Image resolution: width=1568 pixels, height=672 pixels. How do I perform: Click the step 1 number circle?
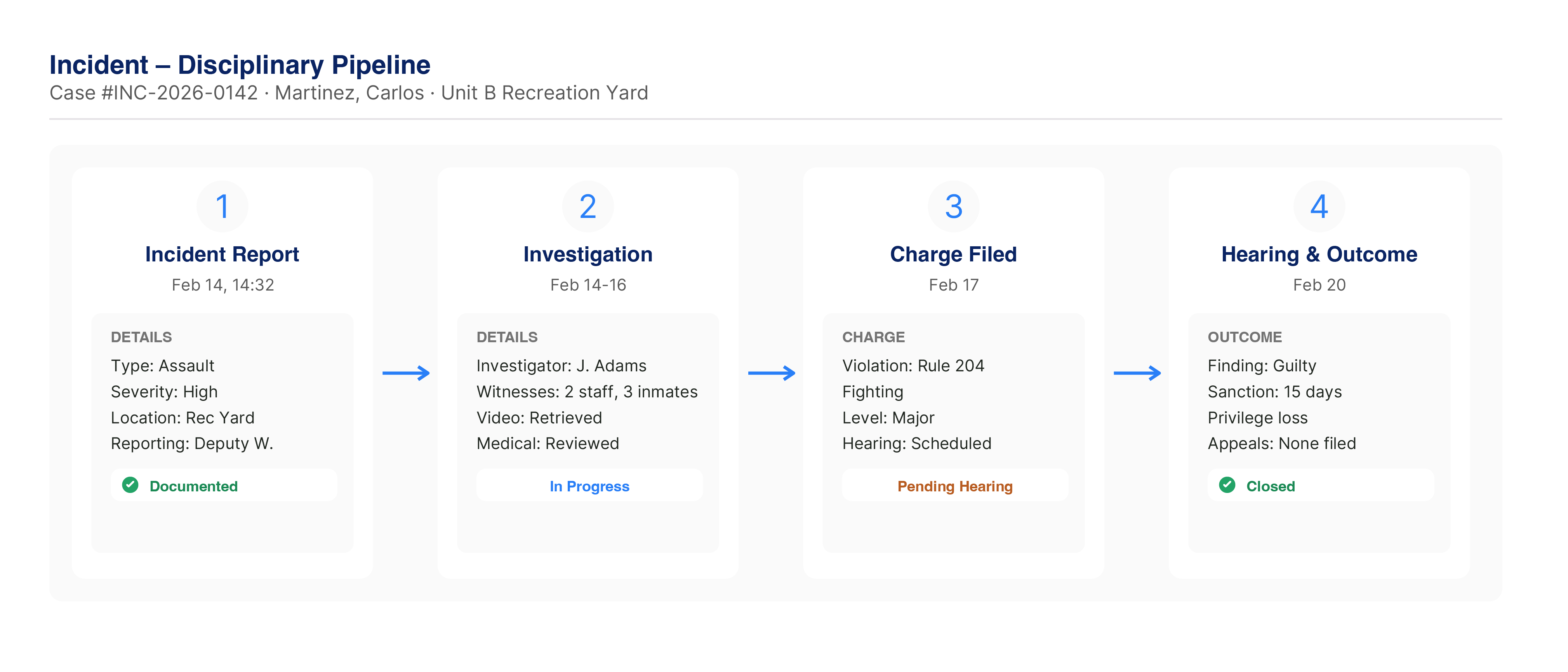click(x=222, y=206)
